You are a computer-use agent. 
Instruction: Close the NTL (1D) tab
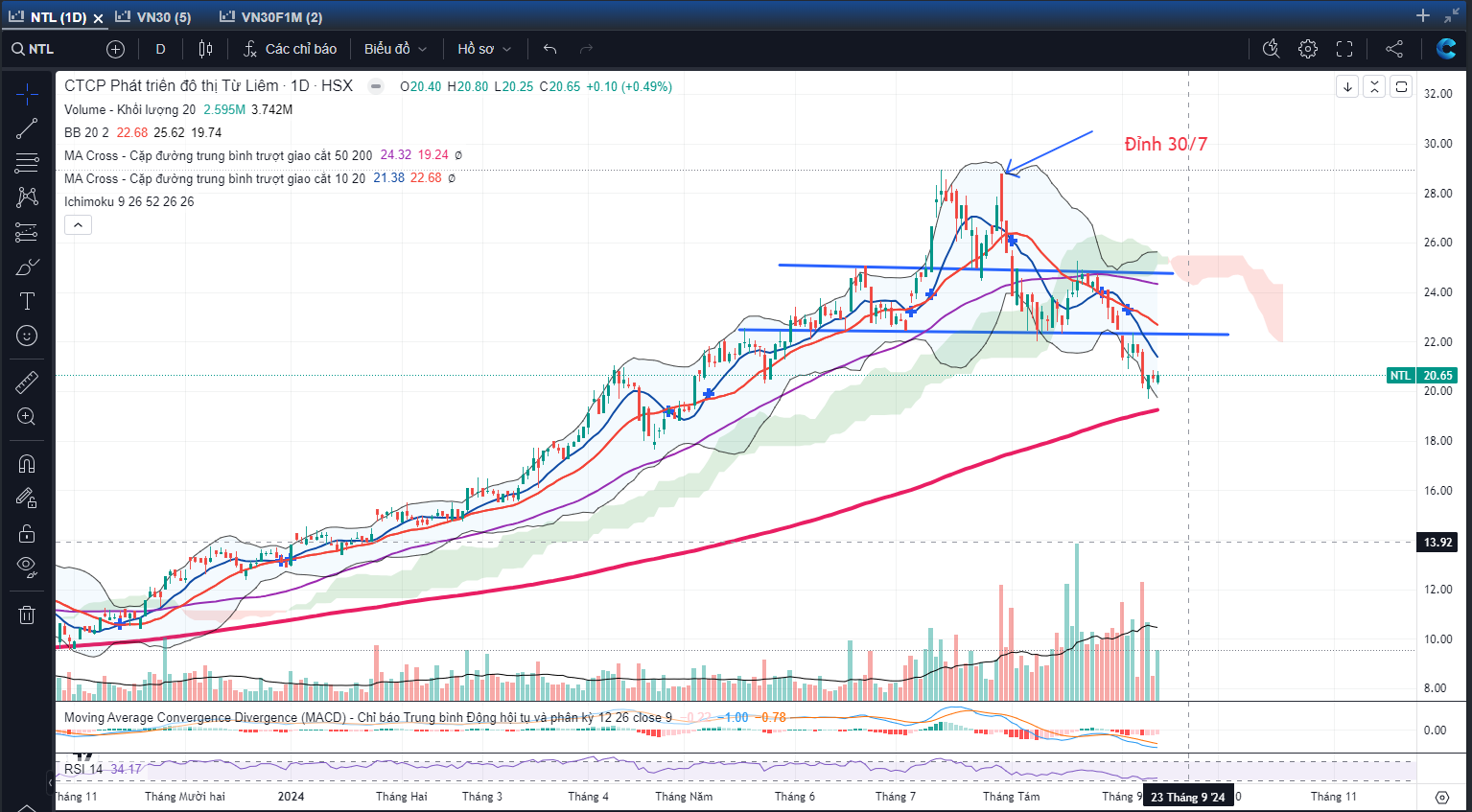98,18
